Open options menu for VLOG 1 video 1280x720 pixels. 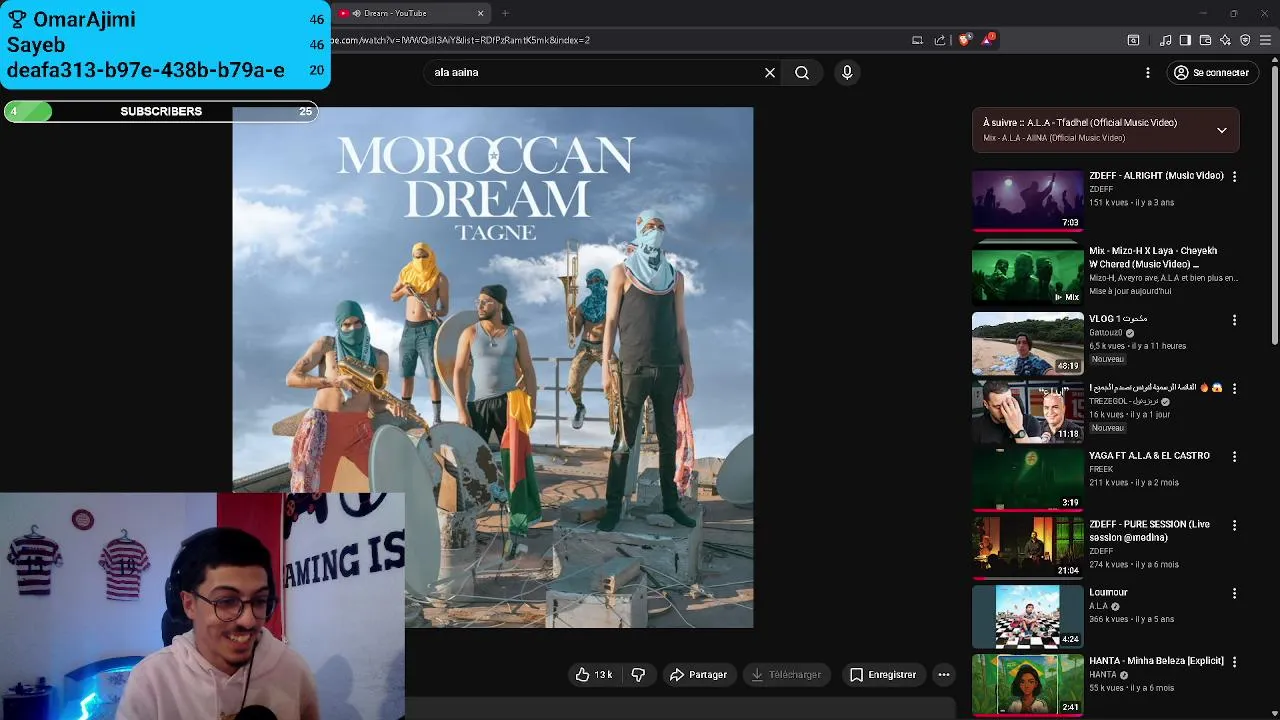(1234, 320)
